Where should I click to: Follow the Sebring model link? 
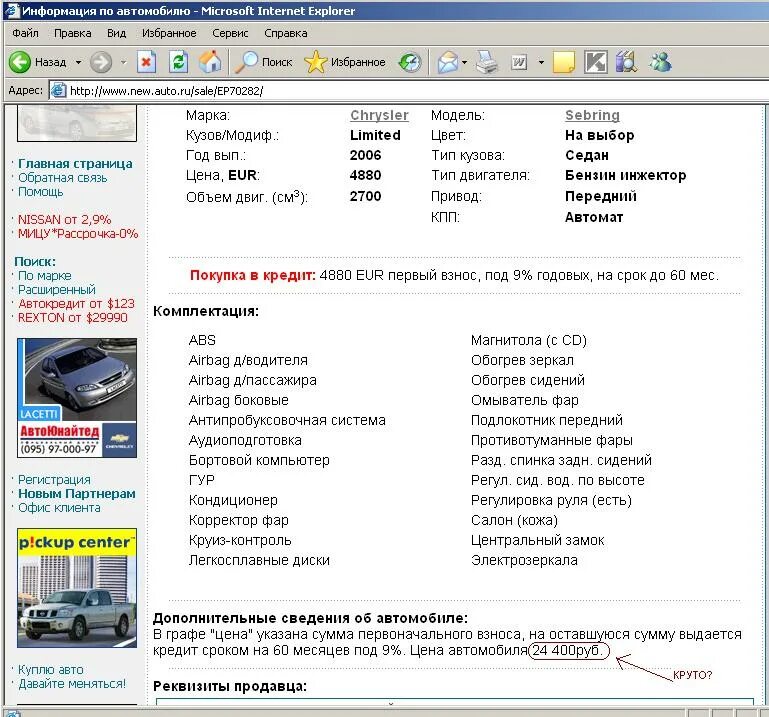[x=592, y=115]
